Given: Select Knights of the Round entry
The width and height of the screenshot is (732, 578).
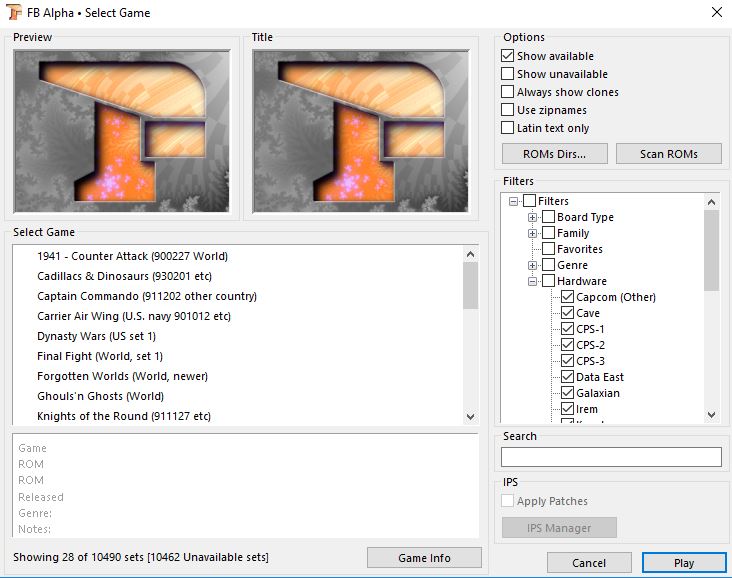Looking at the screenshot, I should 124,416.
